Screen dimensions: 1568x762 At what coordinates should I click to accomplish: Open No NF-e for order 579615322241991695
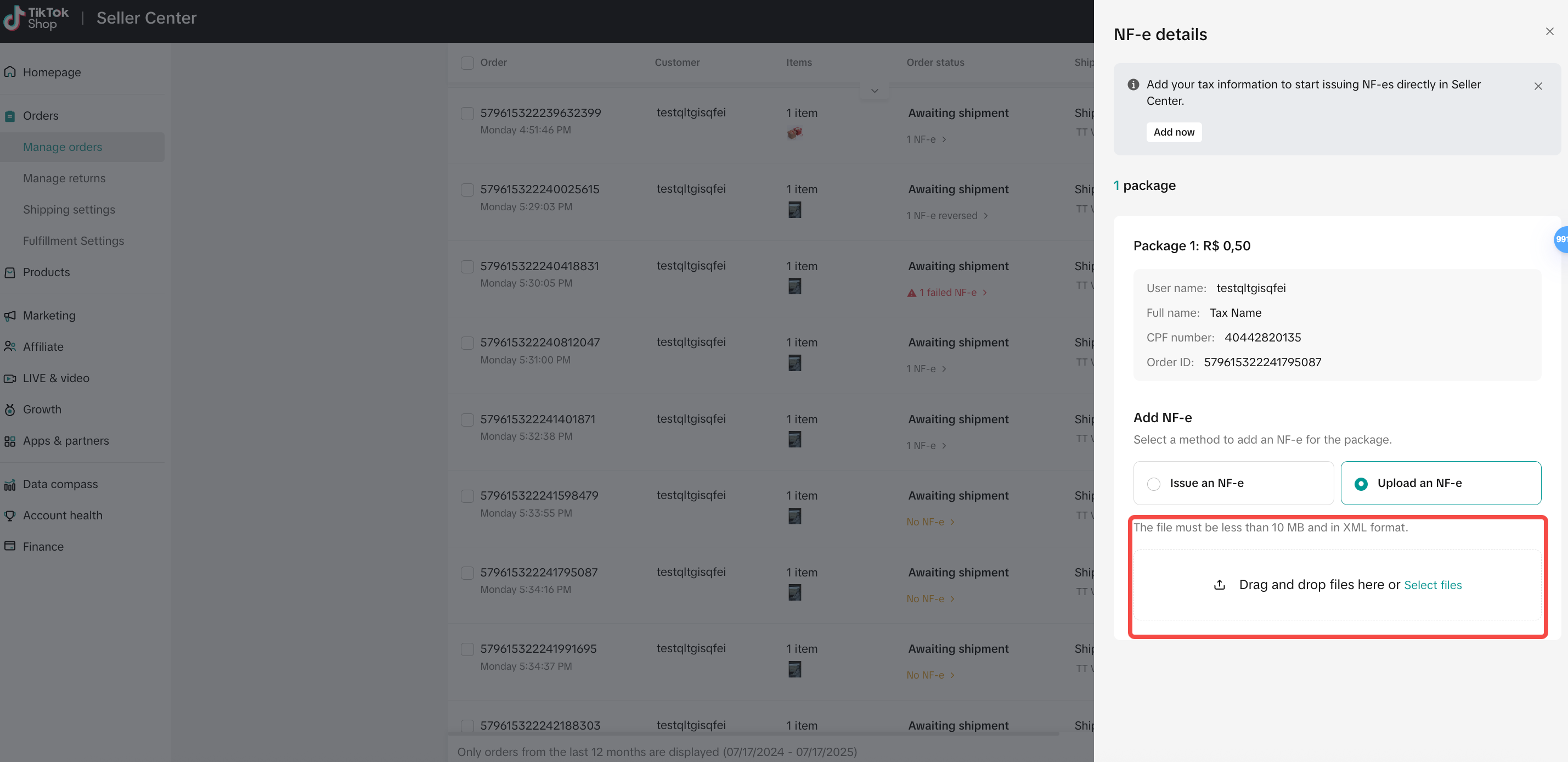tap(930, 675)
